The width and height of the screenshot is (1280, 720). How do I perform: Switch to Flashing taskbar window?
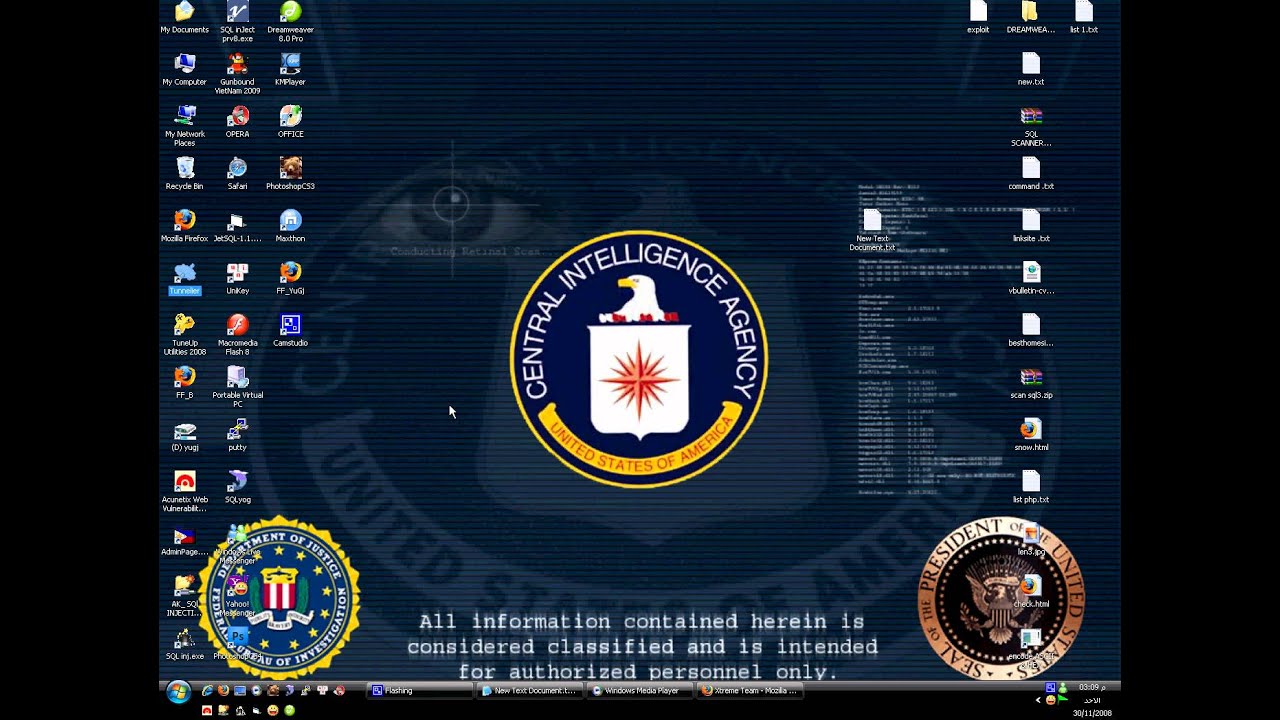[x=418, y=691]
